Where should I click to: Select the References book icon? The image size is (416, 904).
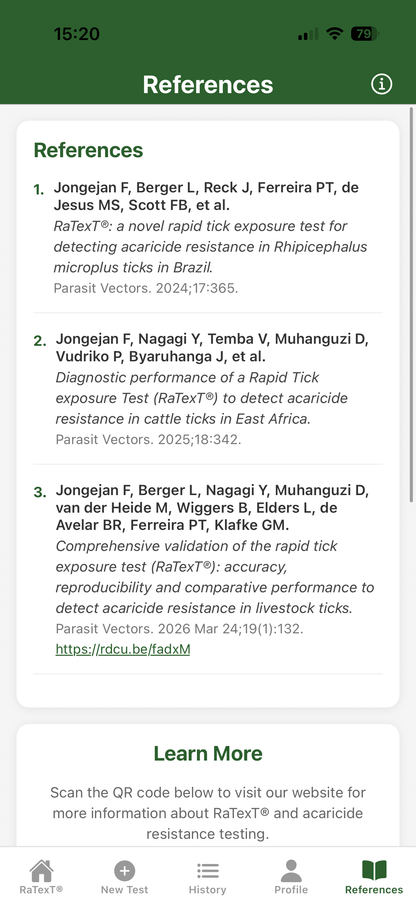374,871
